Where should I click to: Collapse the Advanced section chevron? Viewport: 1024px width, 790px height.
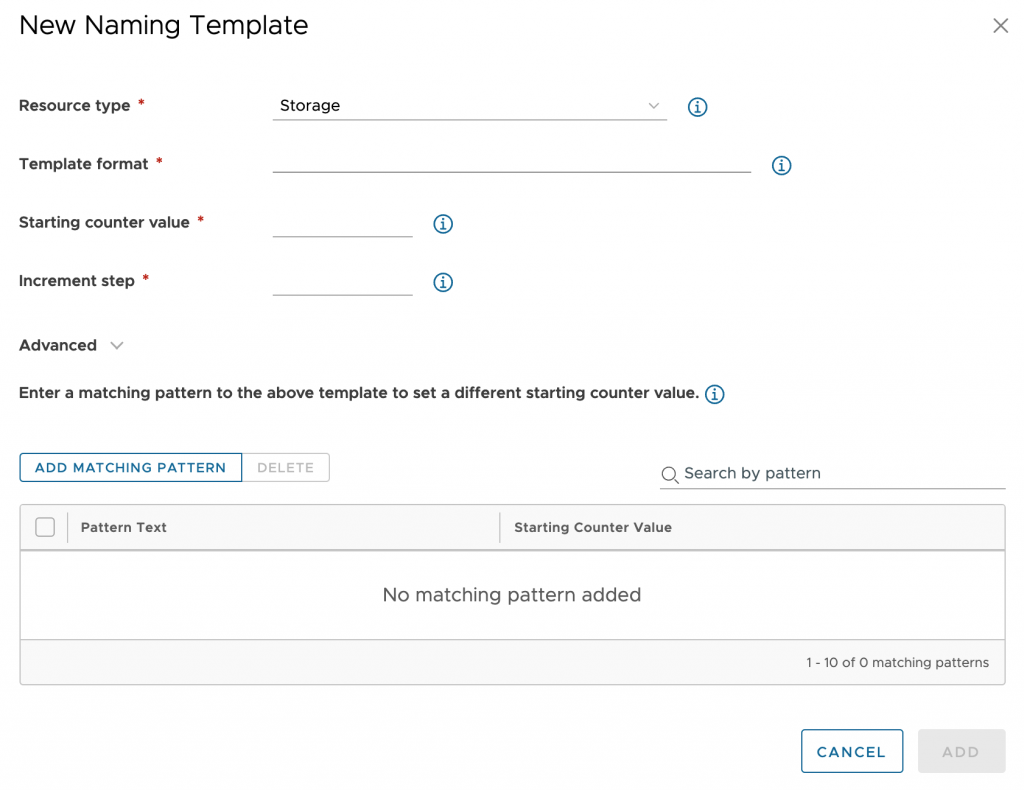[117, 345]
